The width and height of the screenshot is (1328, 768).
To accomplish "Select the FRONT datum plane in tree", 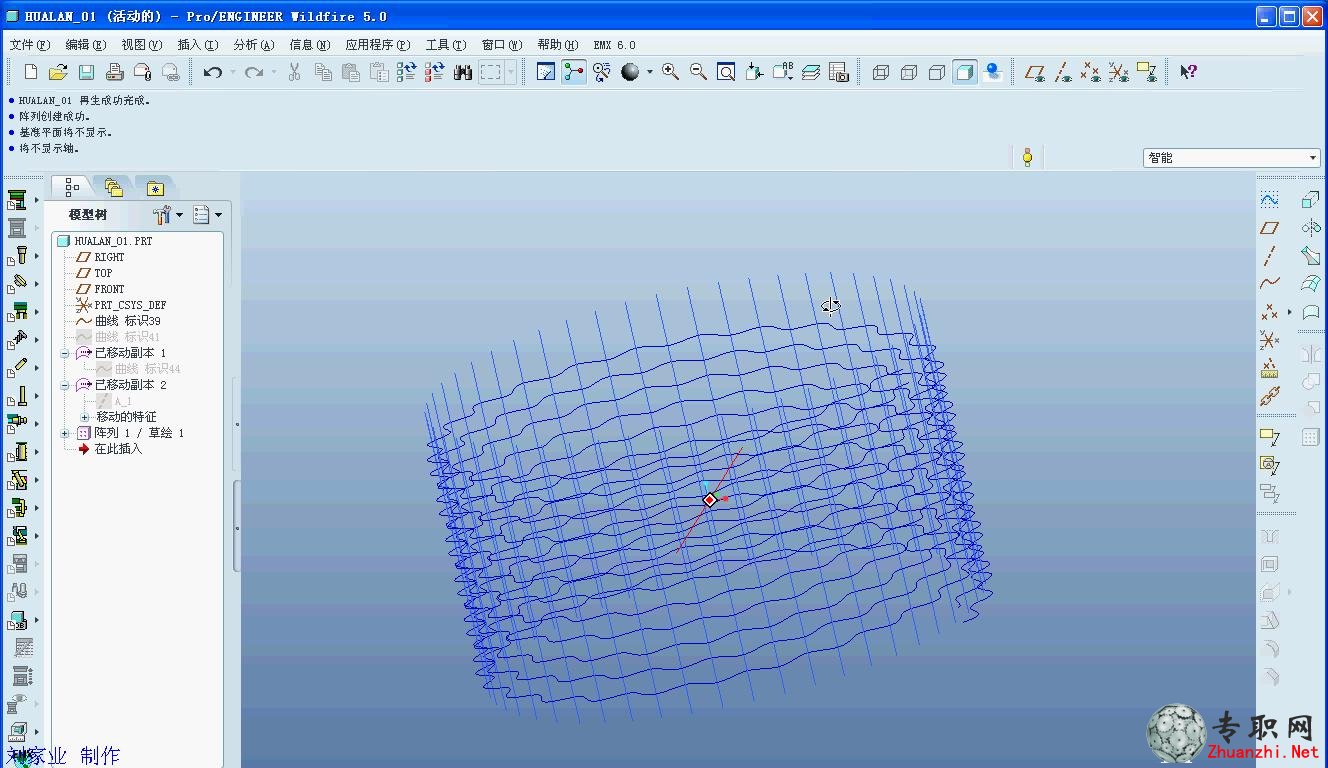I will tap(100, 289).
